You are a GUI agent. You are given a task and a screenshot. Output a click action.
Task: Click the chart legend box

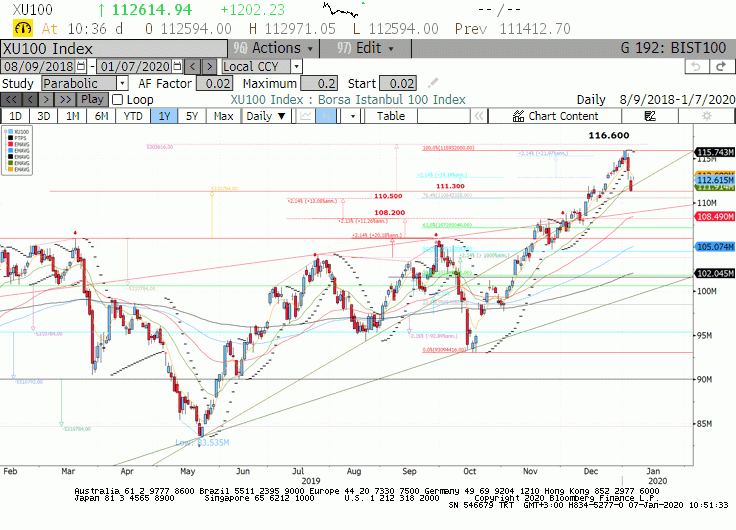click(x=17, y=151)
